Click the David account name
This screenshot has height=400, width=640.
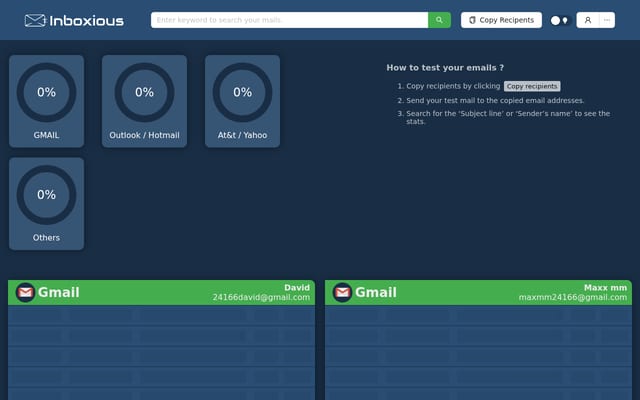tap(297, 288)
